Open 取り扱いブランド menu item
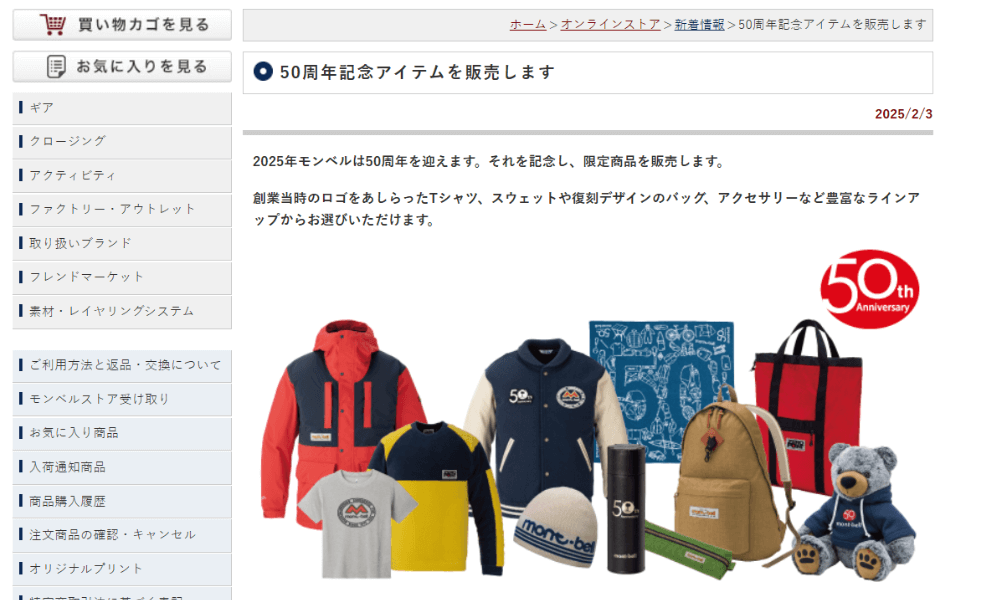The image size is (1000, 600). pyautogui.click(x=80, y=244)
